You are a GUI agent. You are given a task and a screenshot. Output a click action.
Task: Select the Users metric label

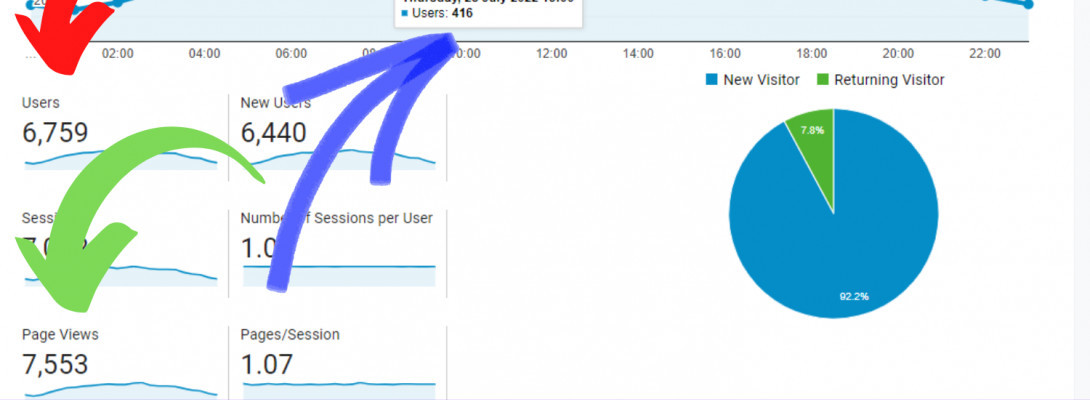[41, 102]
